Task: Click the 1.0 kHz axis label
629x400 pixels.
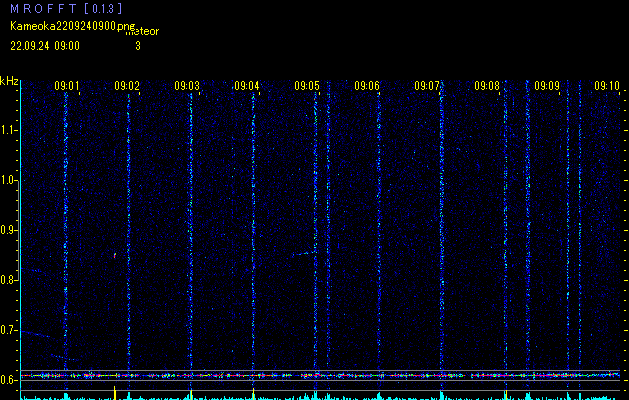Action: (8, 180)
